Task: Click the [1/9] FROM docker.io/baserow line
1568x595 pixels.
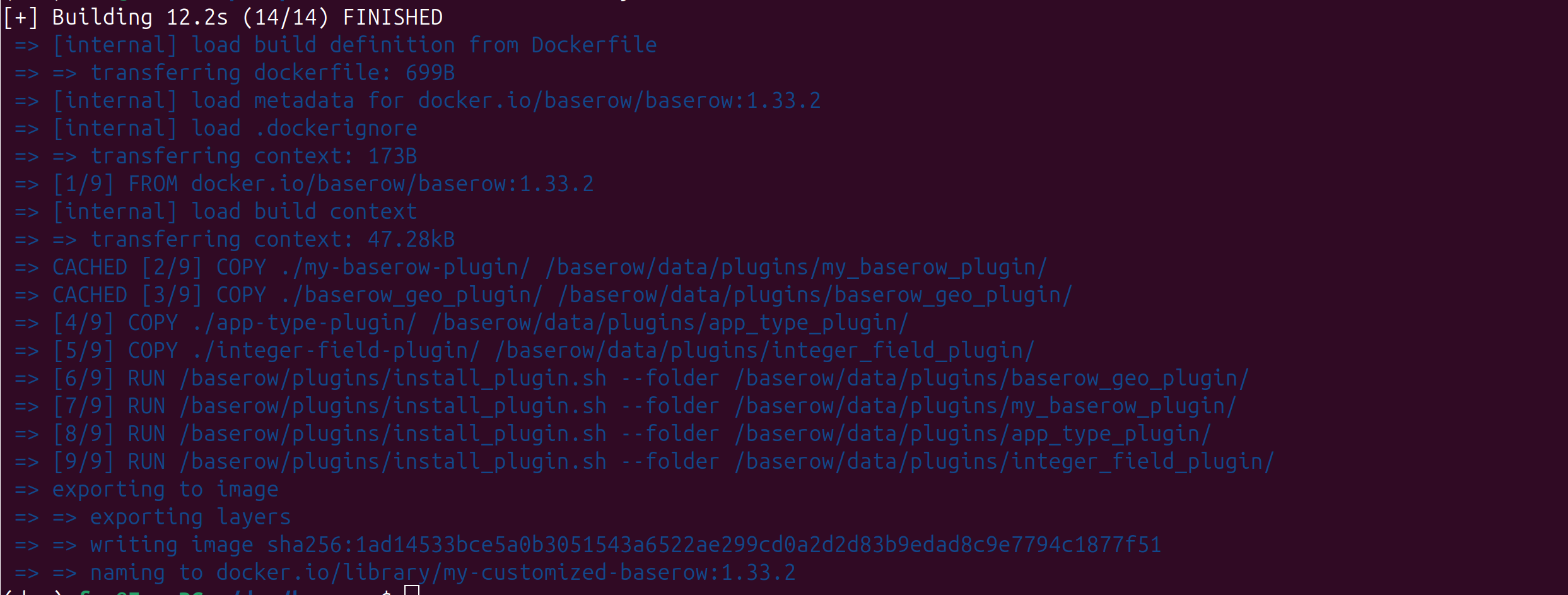Action: tap(304, 184)
